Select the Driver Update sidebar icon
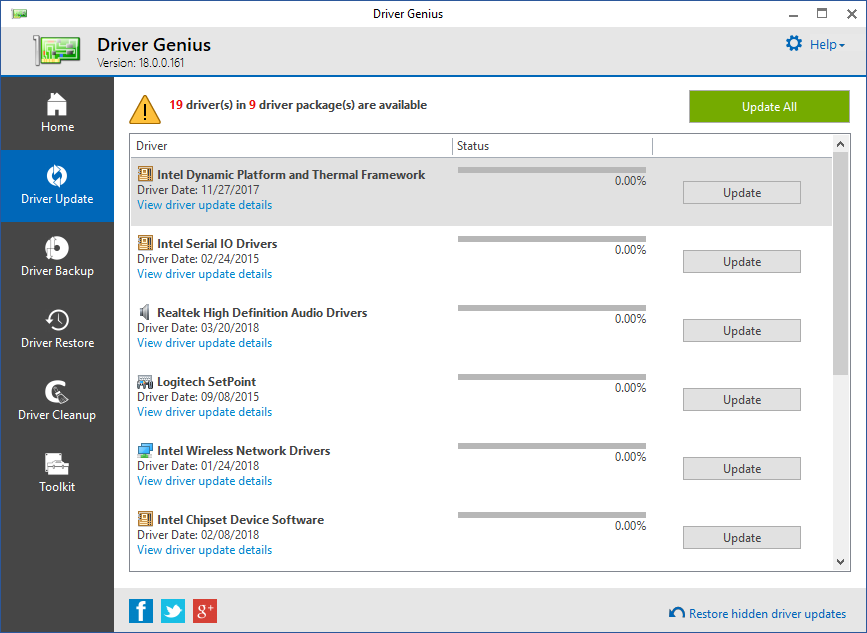Screen dimensions: 867x633 coord(57,176)
